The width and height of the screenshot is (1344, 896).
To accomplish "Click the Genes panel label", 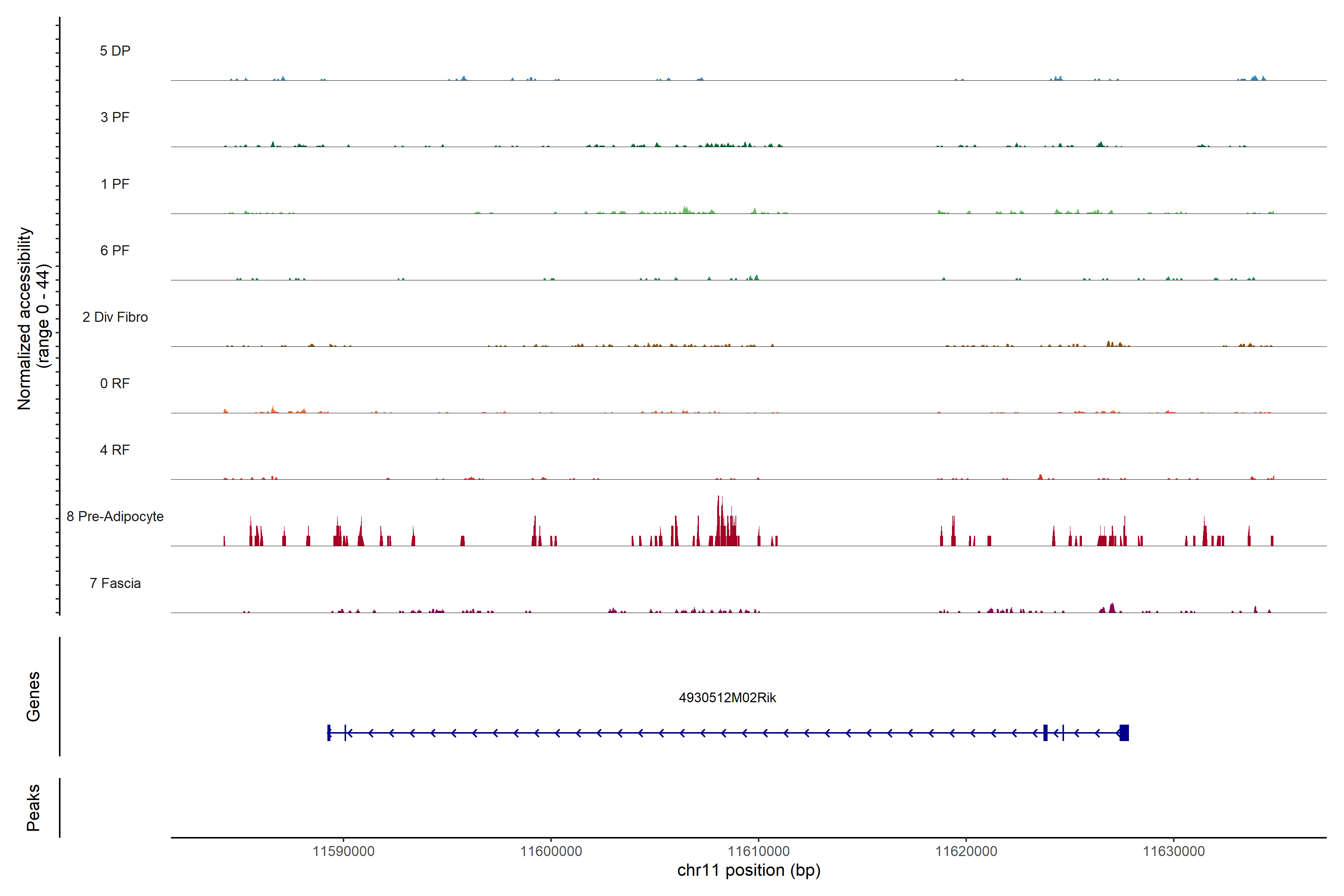I will click(33, 696).
